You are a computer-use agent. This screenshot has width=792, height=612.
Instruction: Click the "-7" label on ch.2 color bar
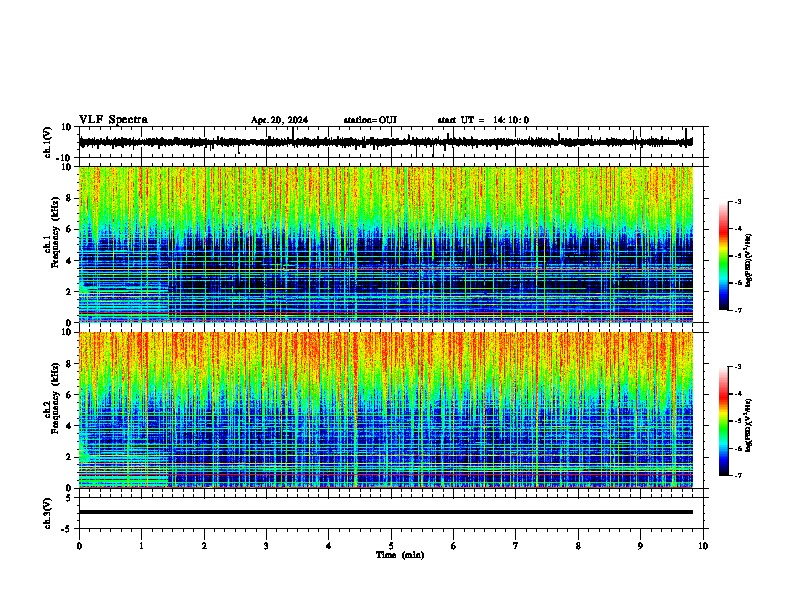click(738, 475)
